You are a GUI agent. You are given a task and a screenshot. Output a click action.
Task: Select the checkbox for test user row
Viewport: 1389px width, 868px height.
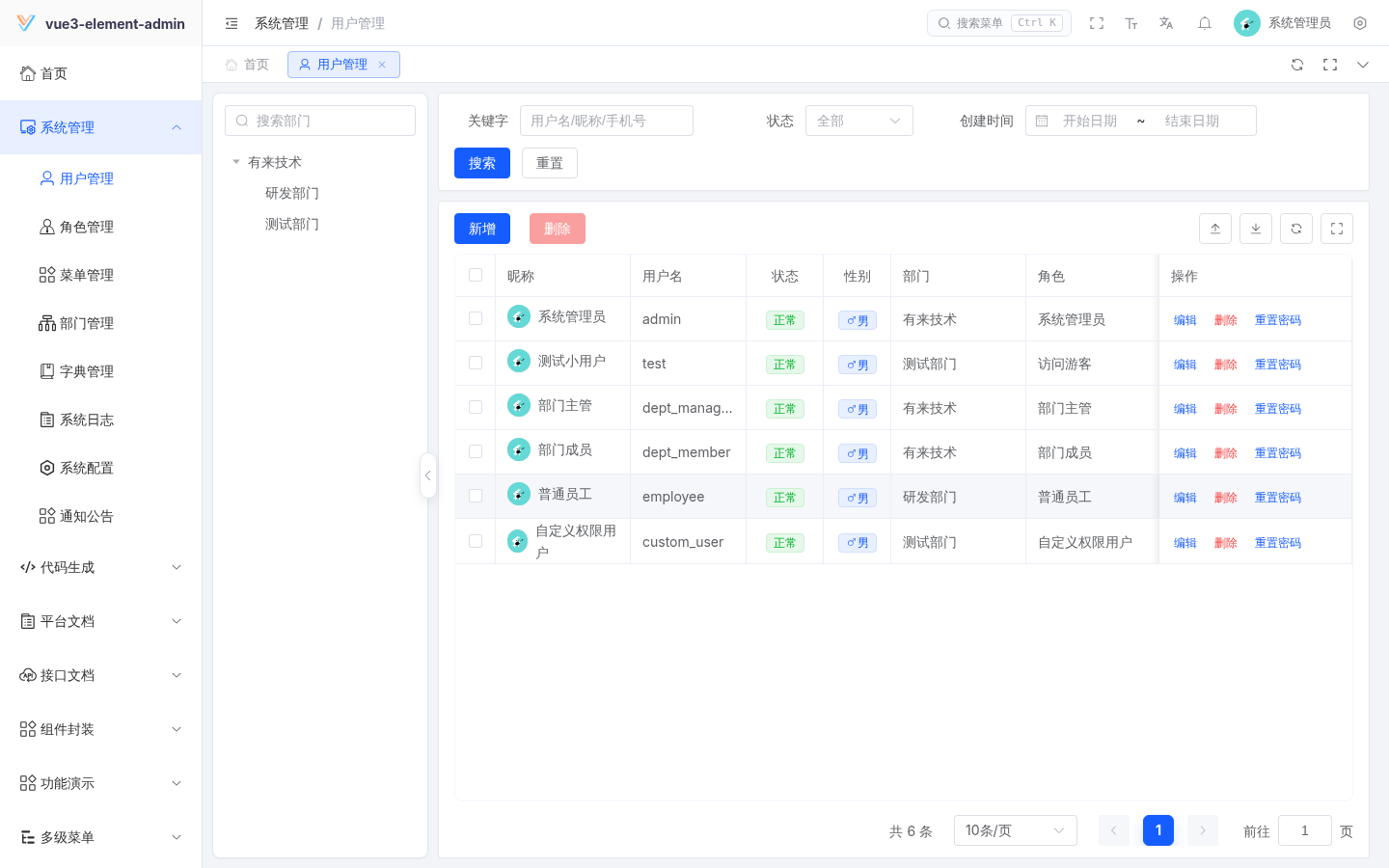coord(476,363)
